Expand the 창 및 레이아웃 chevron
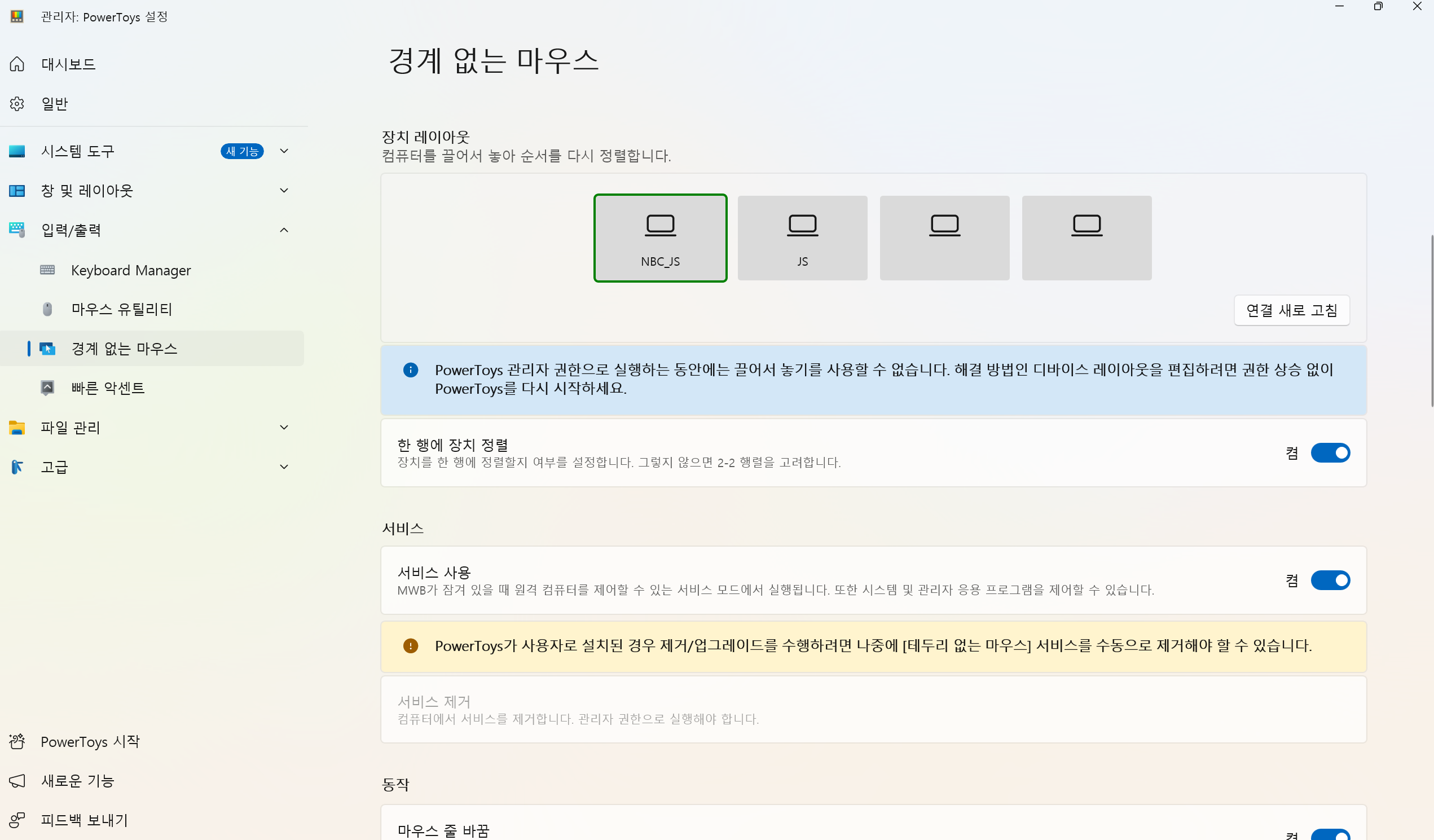Screen dimensions: 1434x840 coord(284,190)
